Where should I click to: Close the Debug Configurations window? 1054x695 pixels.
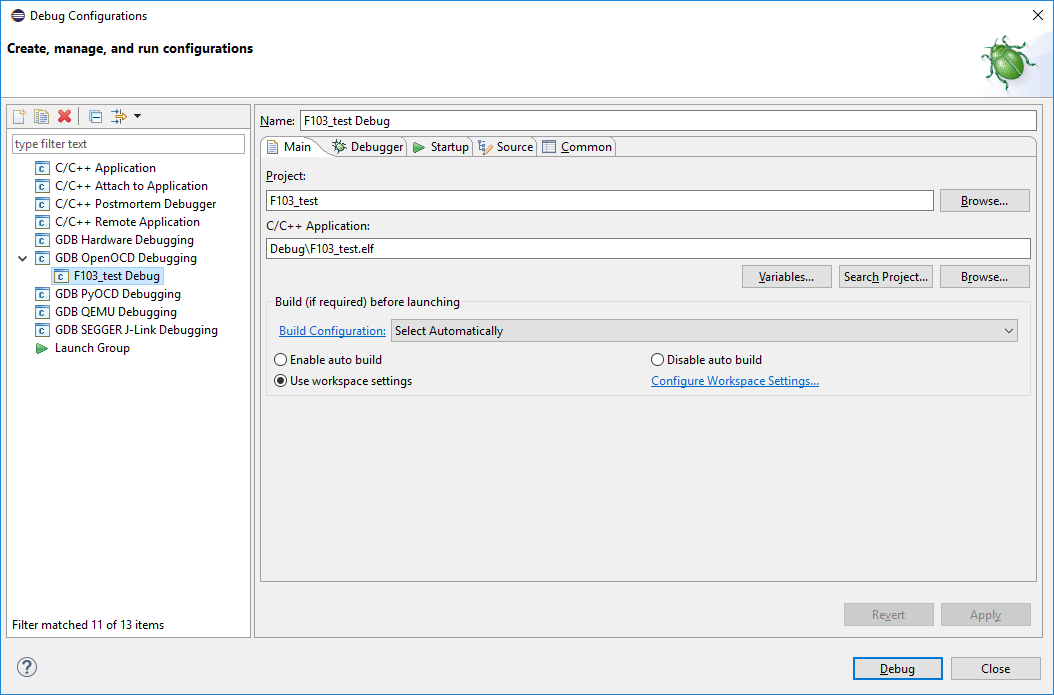click(1037, 15)
